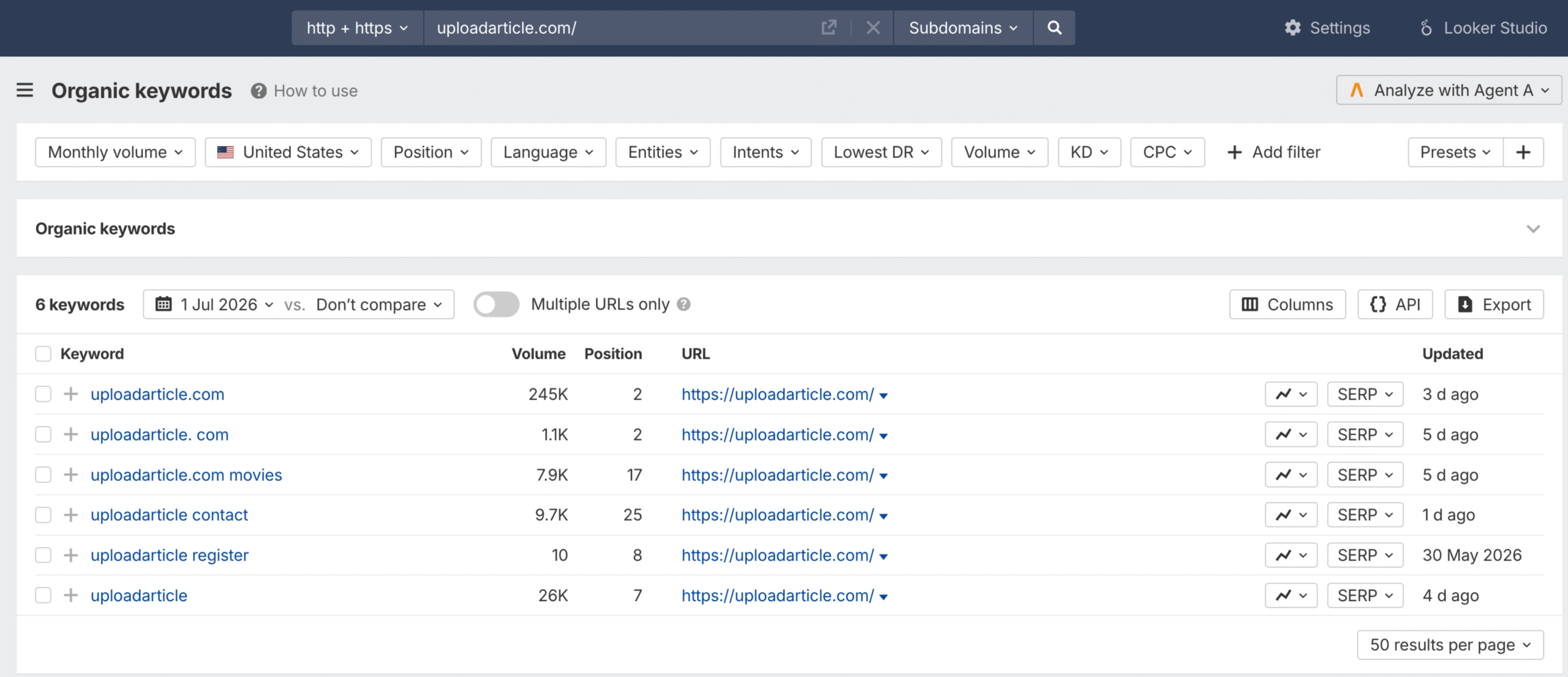1568x677 pixels.
Task: Collapse Organic keywords panel chevron
Action: tap(1533, 229)
